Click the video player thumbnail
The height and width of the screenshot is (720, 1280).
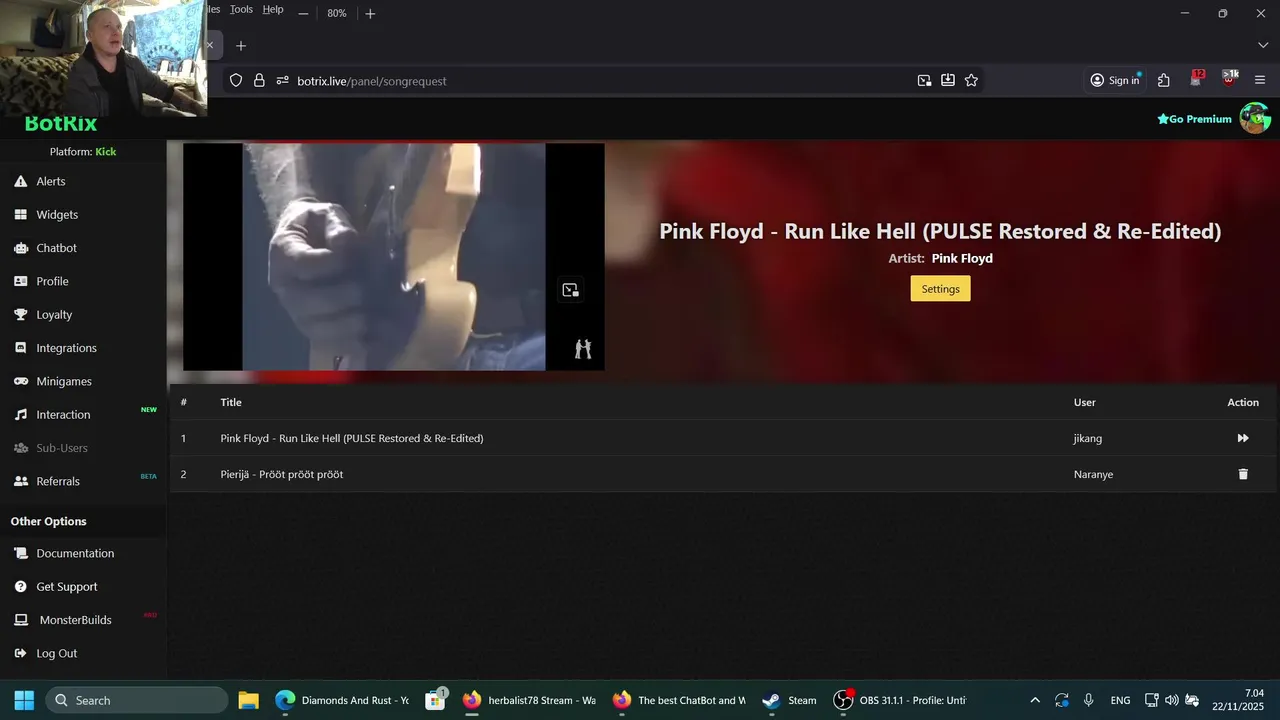(394, 257)
